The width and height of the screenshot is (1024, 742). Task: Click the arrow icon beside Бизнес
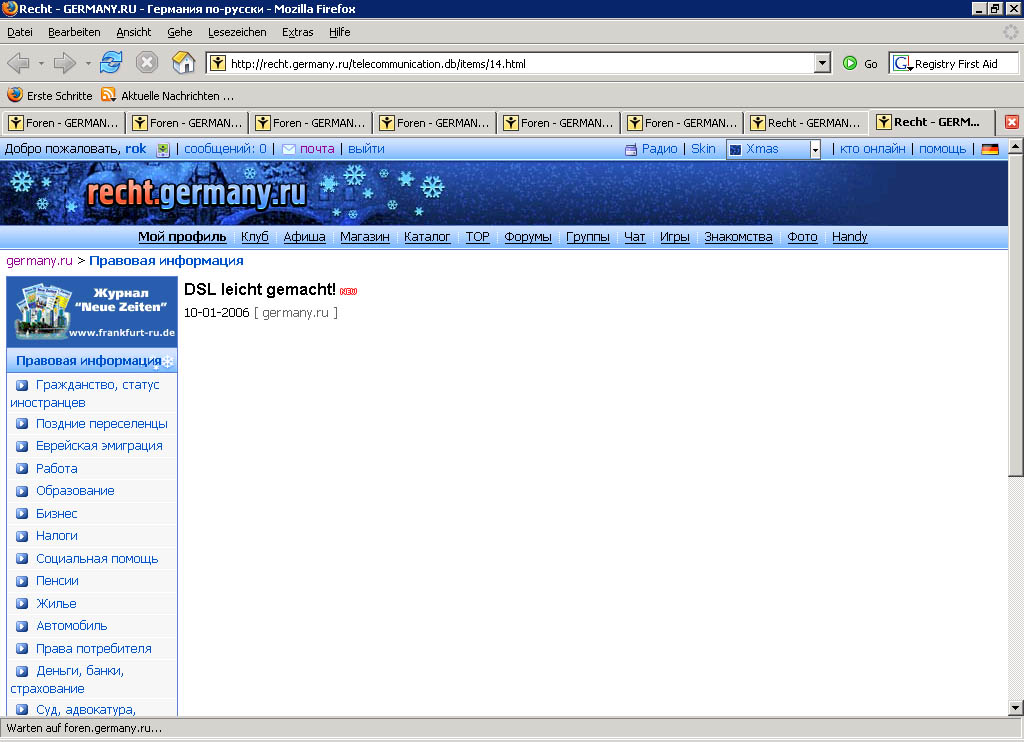pos(22,514)
